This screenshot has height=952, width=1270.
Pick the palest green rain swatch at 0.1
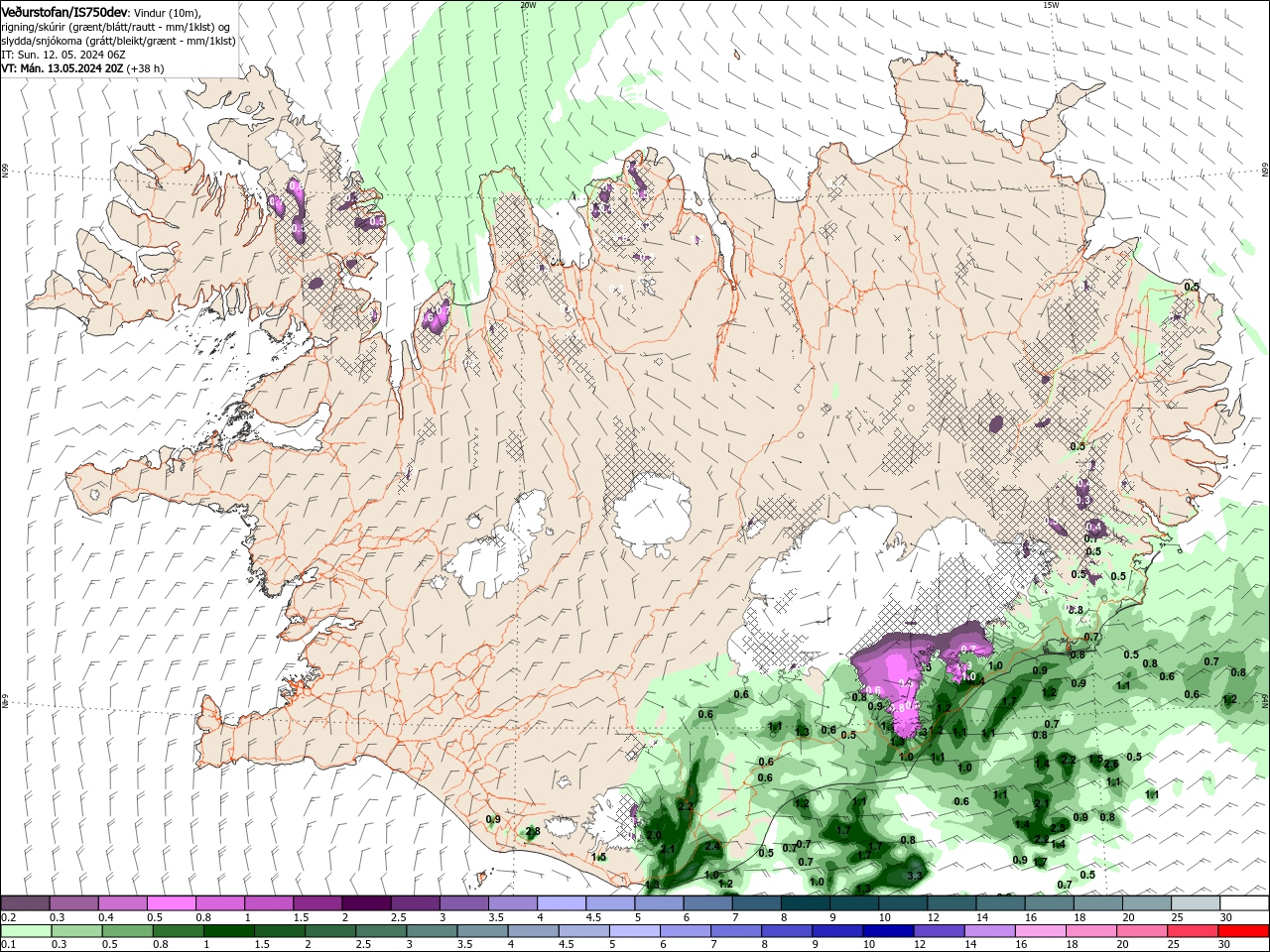(x=25, y=931)
